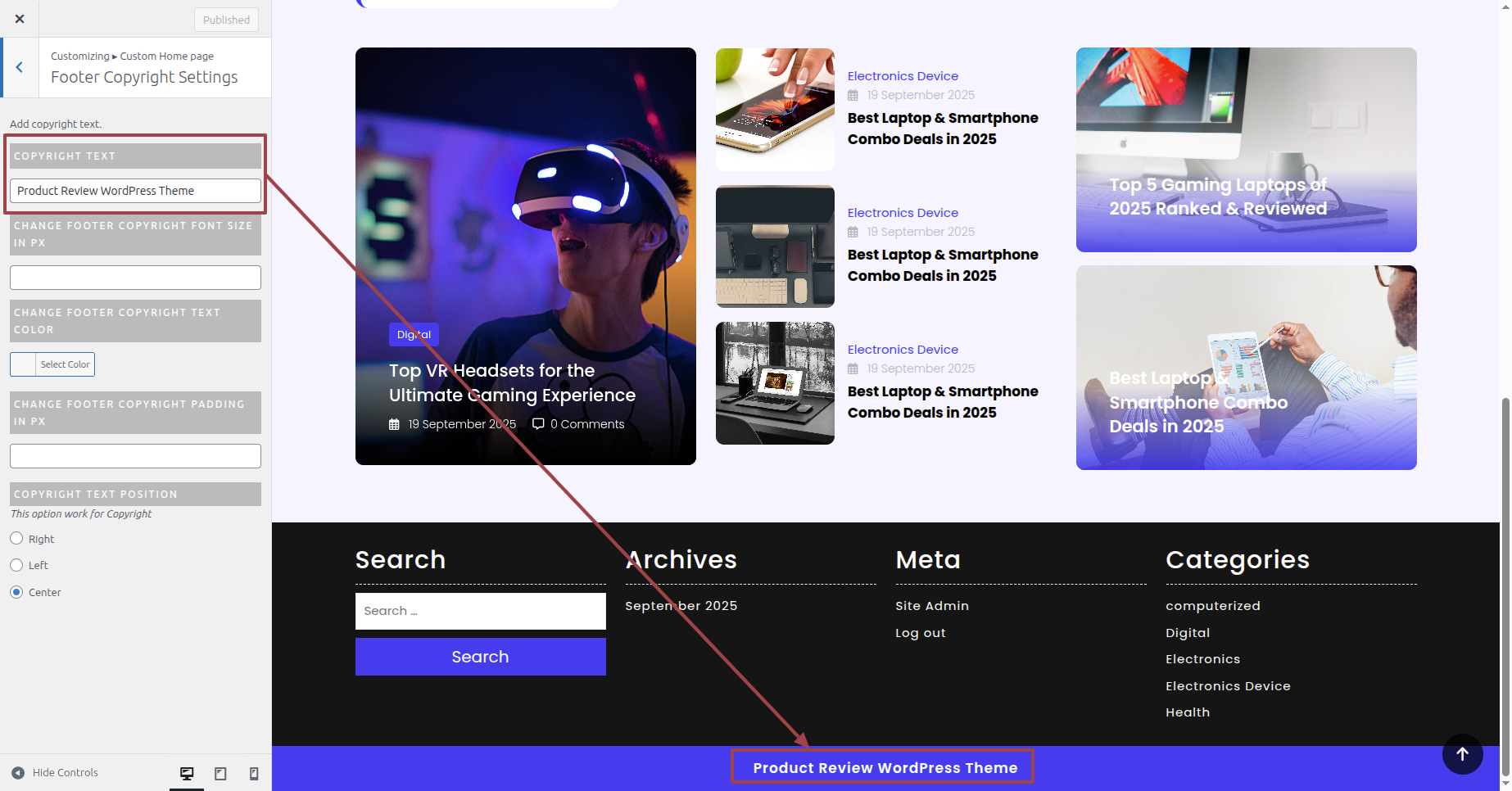Click the footer copyright font size field
Screen dimensions: 1512x791
(x=135, y=278)
